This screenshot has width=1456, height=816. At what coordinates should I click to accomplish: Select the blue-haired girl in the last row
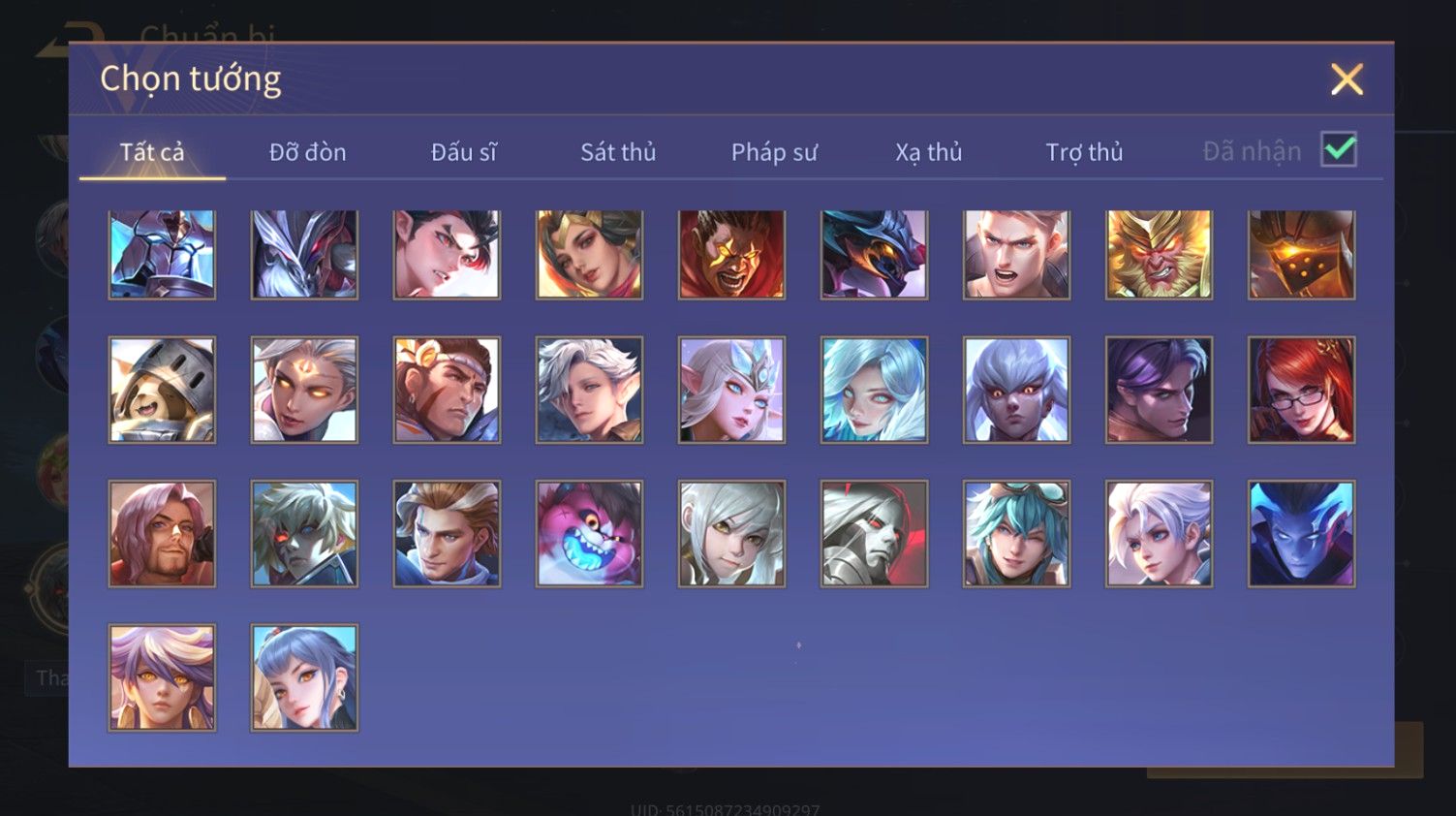click(304, 676)
